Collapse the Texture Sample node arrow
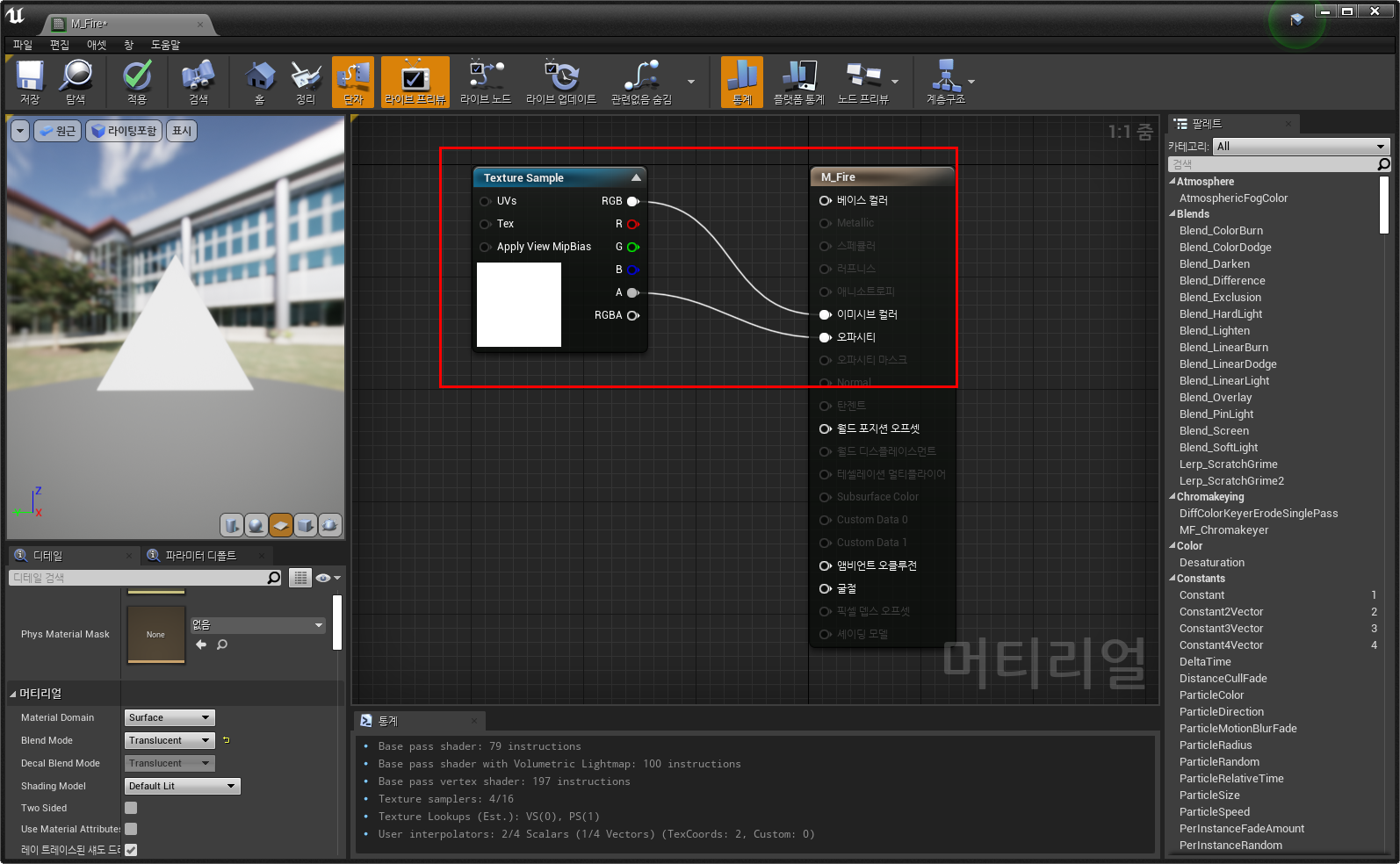 [x=636, y=177]
